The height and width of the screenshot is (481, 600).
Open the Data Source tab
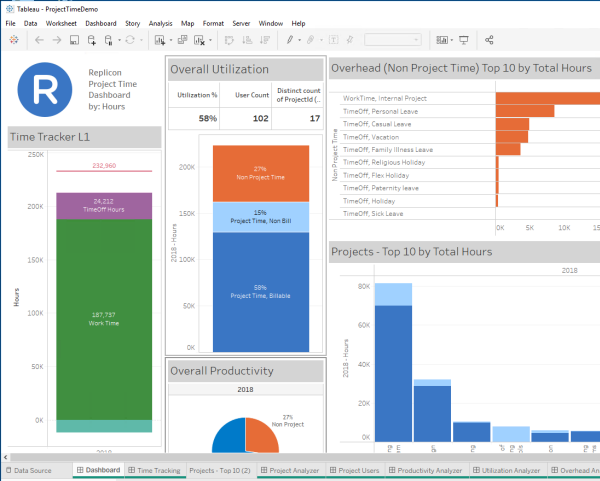click(x=32, y=469)
